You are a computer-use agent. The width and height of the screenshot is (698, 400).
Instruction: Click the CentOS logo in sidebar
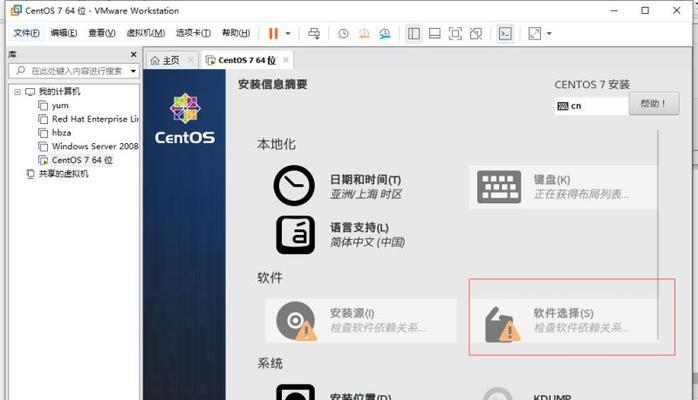[185, 118]
